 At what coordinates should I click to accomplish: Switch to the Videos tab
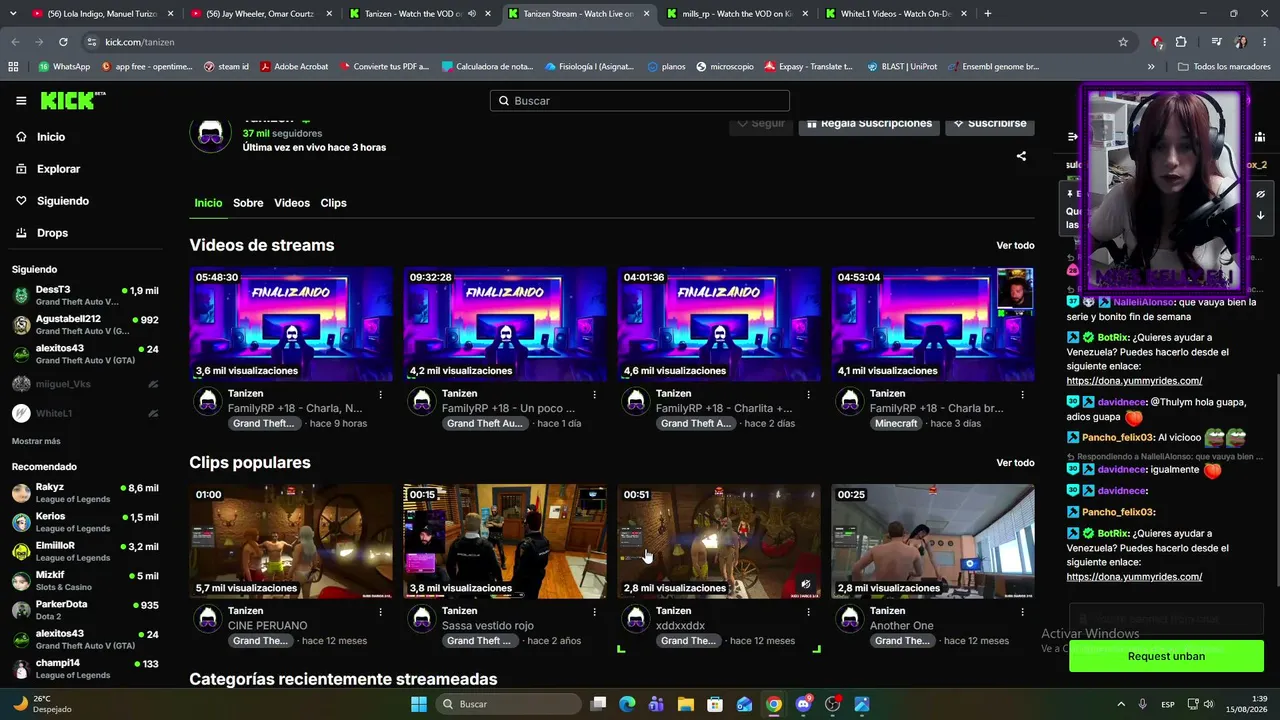[x=292, y=203]
